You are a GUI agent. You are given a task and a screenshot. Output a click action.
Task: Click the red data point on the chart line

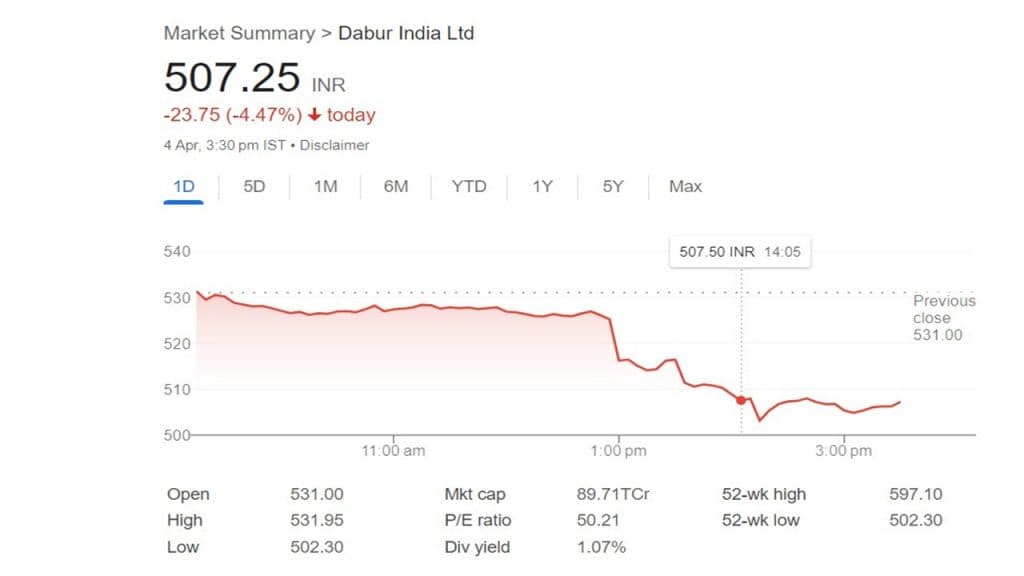coord(741,400)
